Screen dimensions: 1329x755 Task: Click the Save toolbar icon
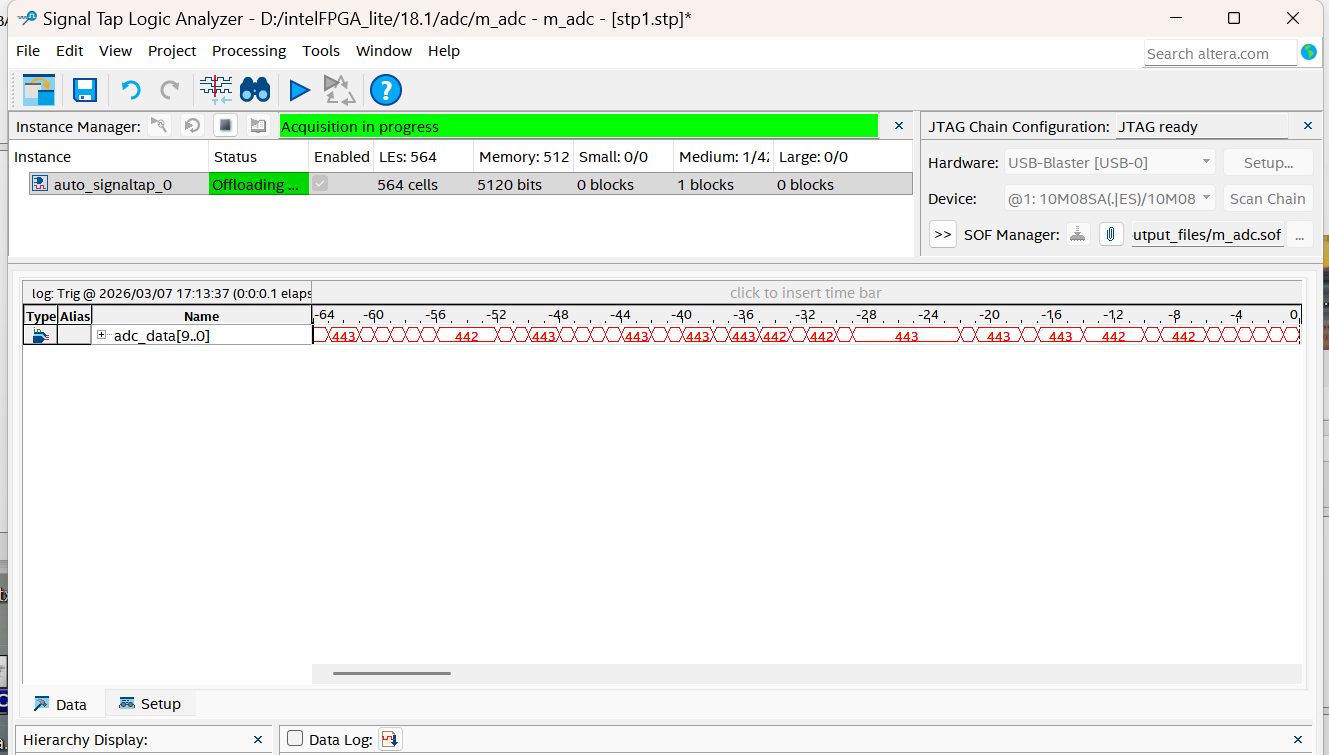85,90
